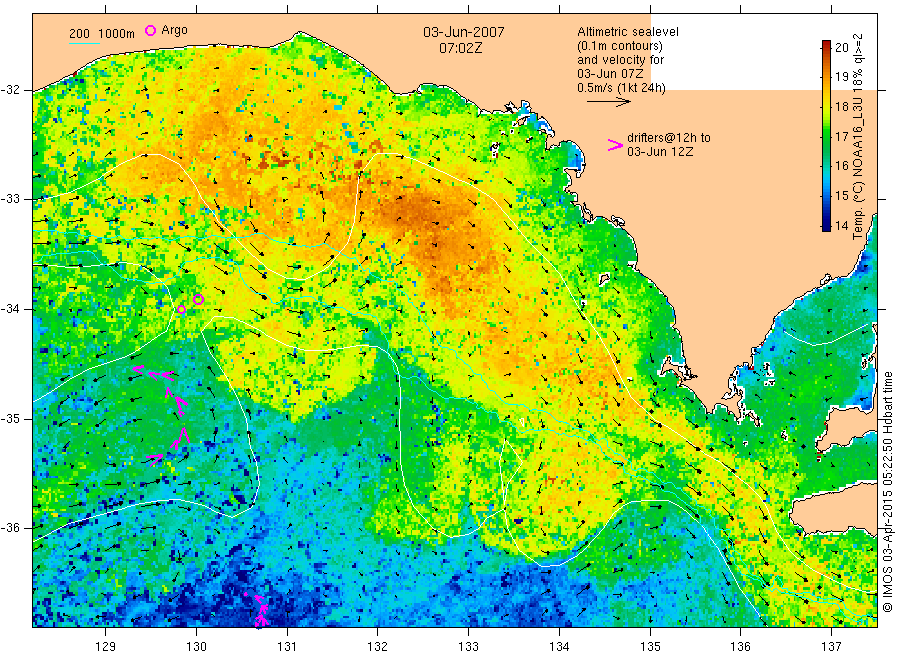The width and height of the screenshot is (900, 660).
Task: Click the '(0.1m contours)' text
Action: point(620,46)
